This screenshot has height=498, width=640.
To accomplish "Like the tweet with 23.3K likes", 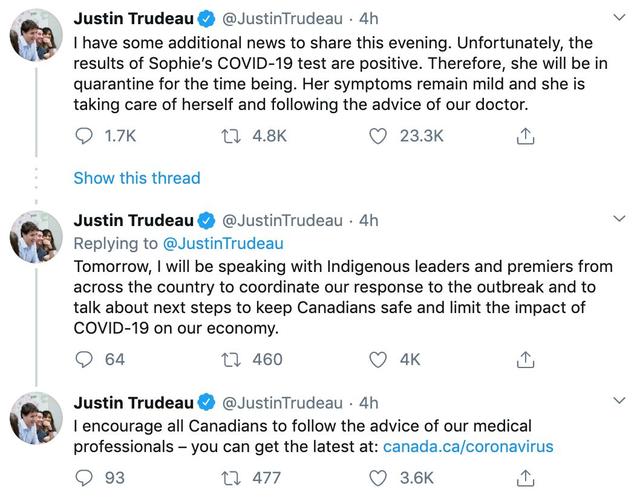I will 378,135.
